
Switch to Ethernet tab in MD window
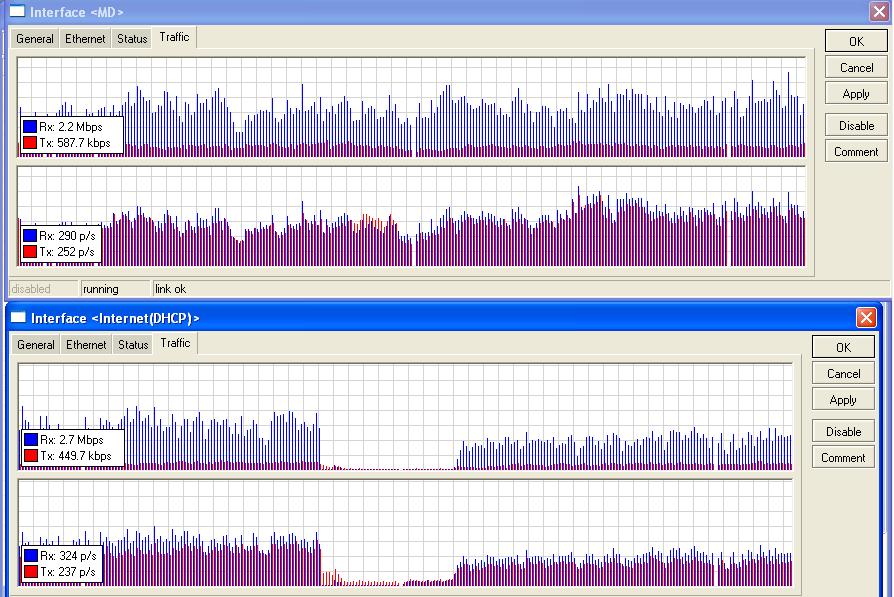click(85, 39)
